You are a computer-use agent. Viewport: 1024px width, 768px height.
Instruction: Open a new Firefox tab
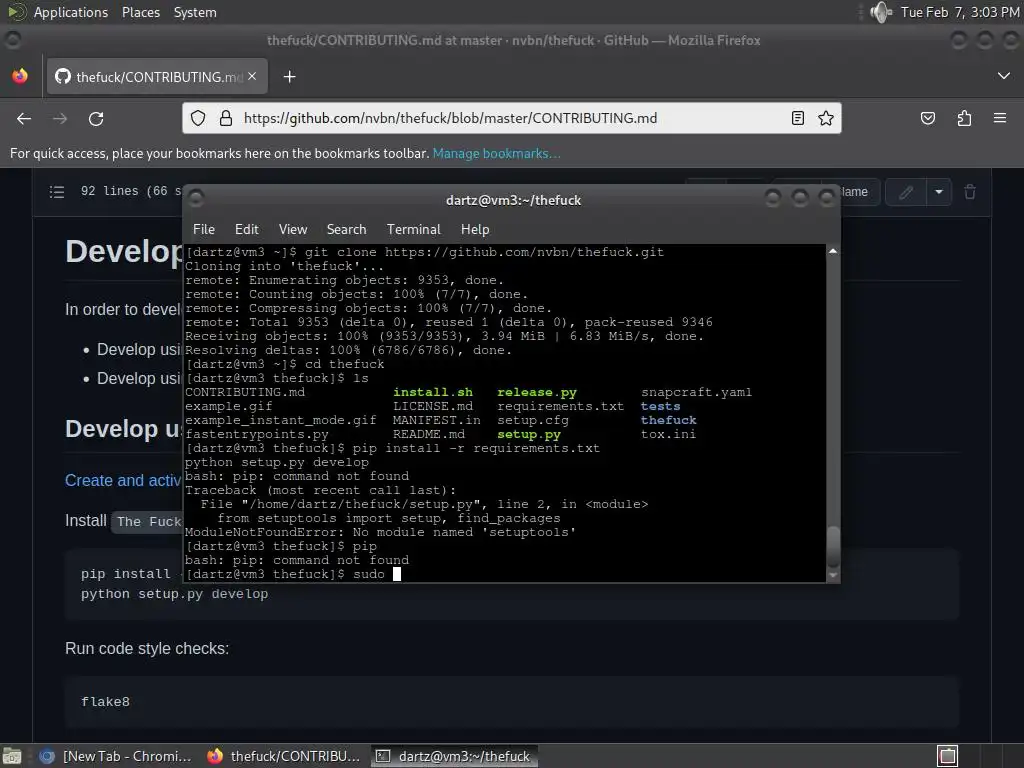tap(289, 77)
